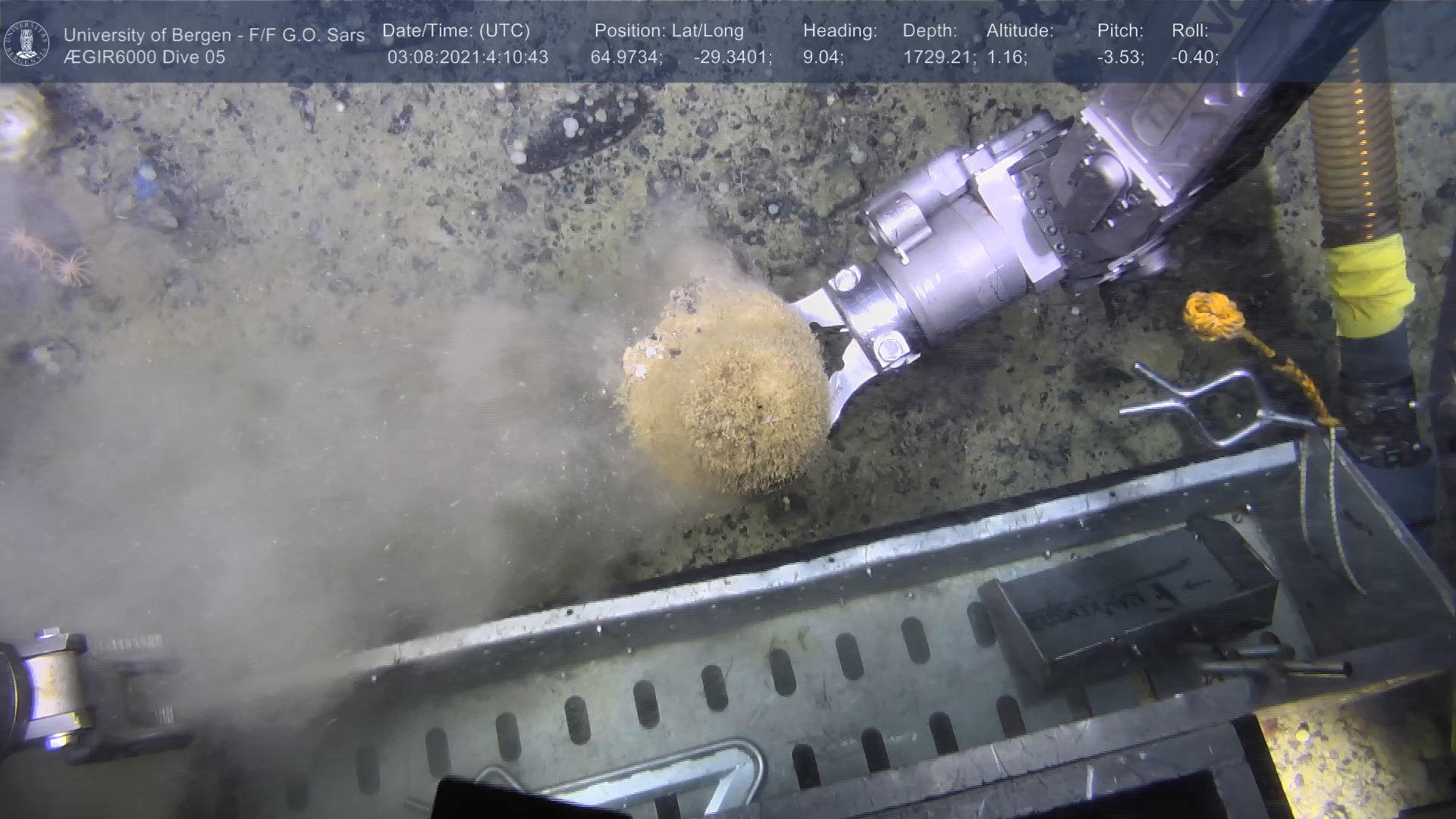Click the Roll label in overlay
The width and height of the screenshot is (1456, 819).
(1190, 31)
